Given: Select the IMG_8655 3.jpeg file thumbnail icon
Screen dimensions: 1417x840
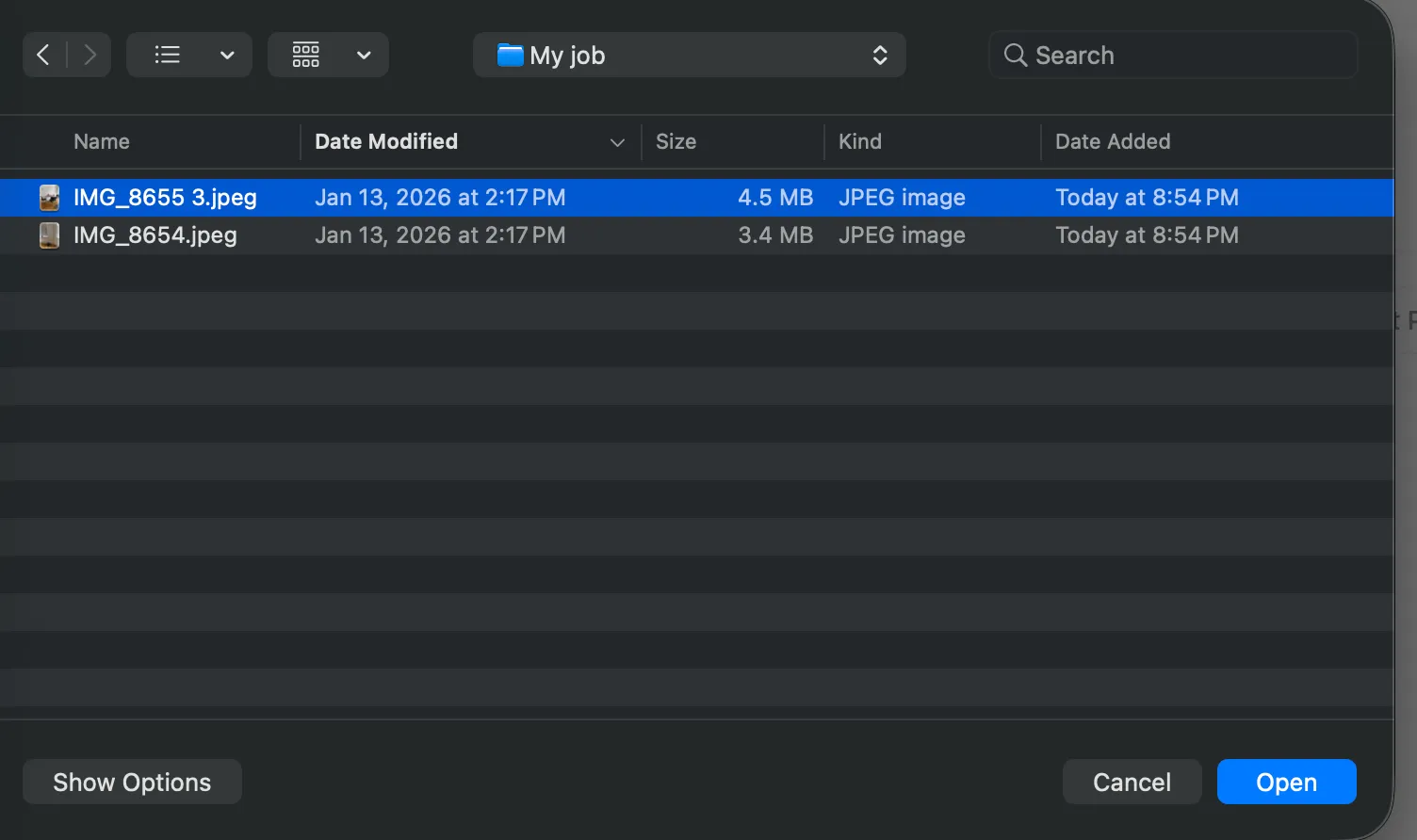Looking at the screenshot, I should click(x=49, y=198).
